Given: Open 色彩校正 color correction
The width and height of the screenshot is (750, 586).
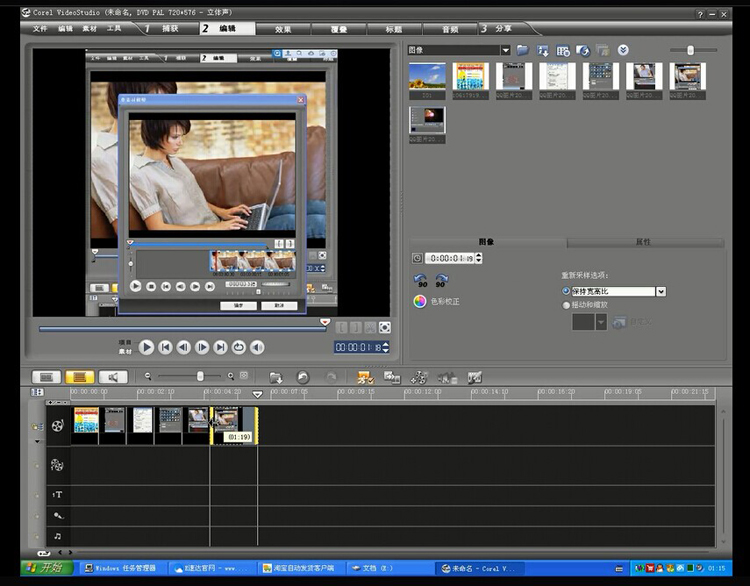Looking at the screenshot, I should tap(436, 301).
